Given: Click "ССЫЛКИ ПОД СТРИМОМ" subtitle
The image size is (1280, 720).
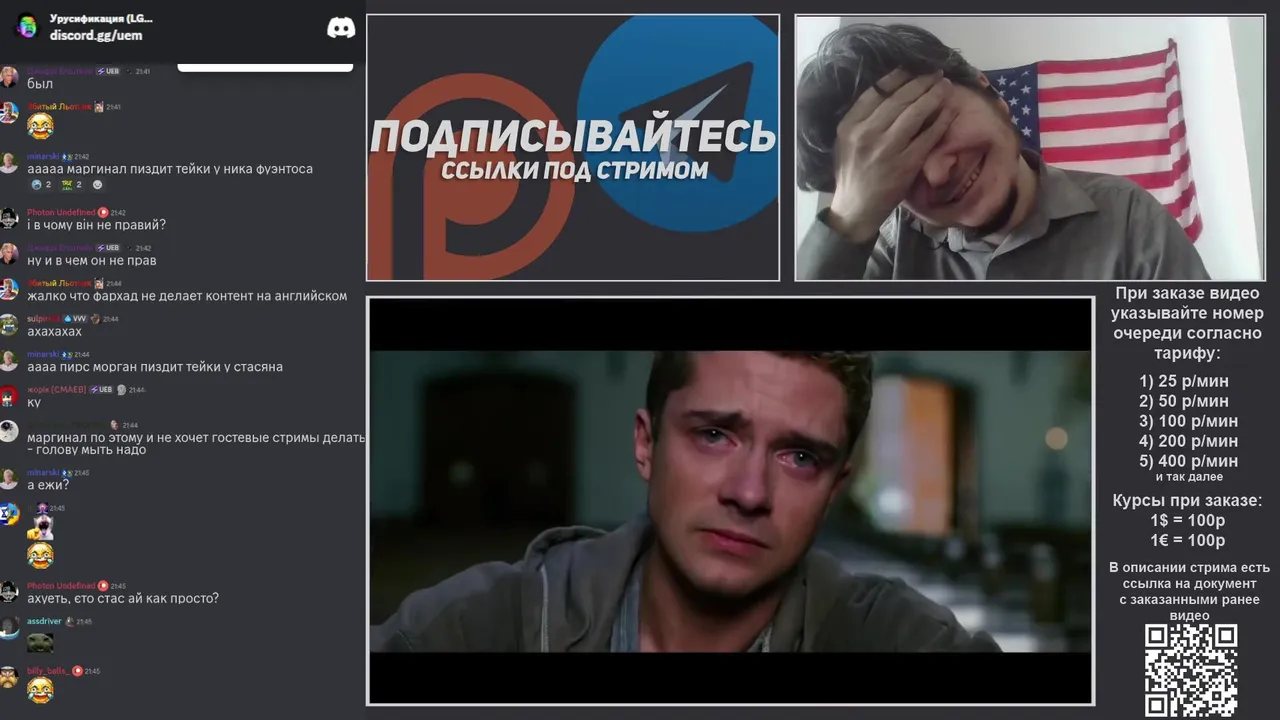Looking at the screenshot, I should tap(574, 170).
